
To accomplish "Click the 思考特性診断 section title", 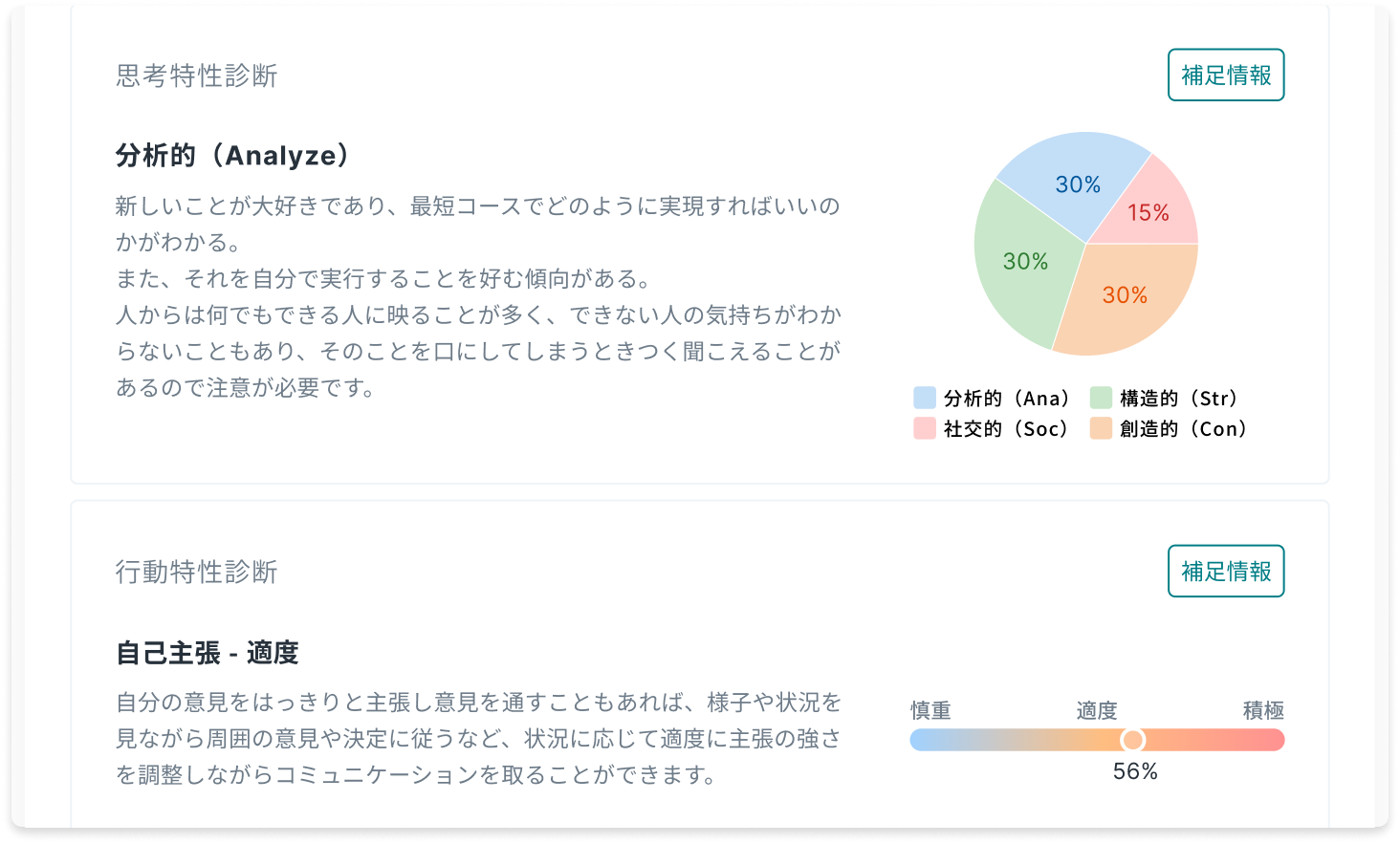I will coord(197,76).
